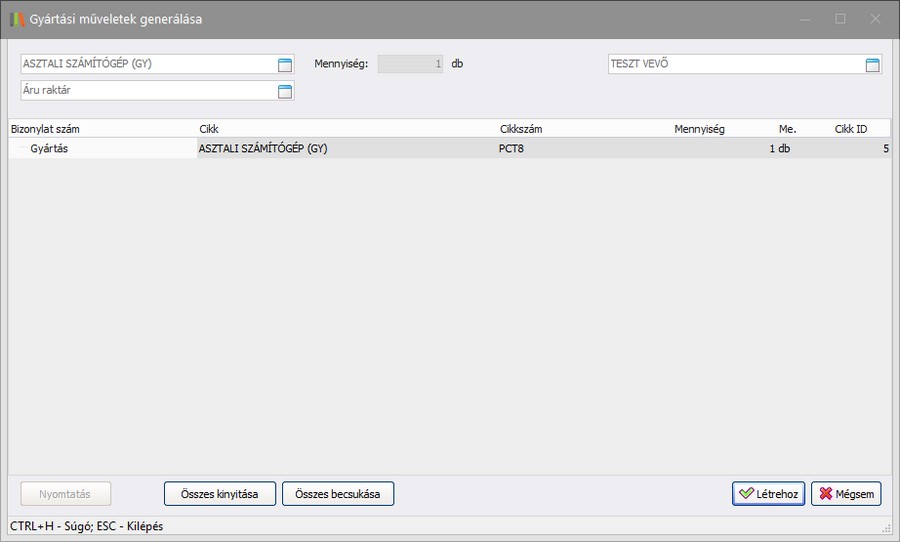Sort by the Cikk column header

coord(209,129)
